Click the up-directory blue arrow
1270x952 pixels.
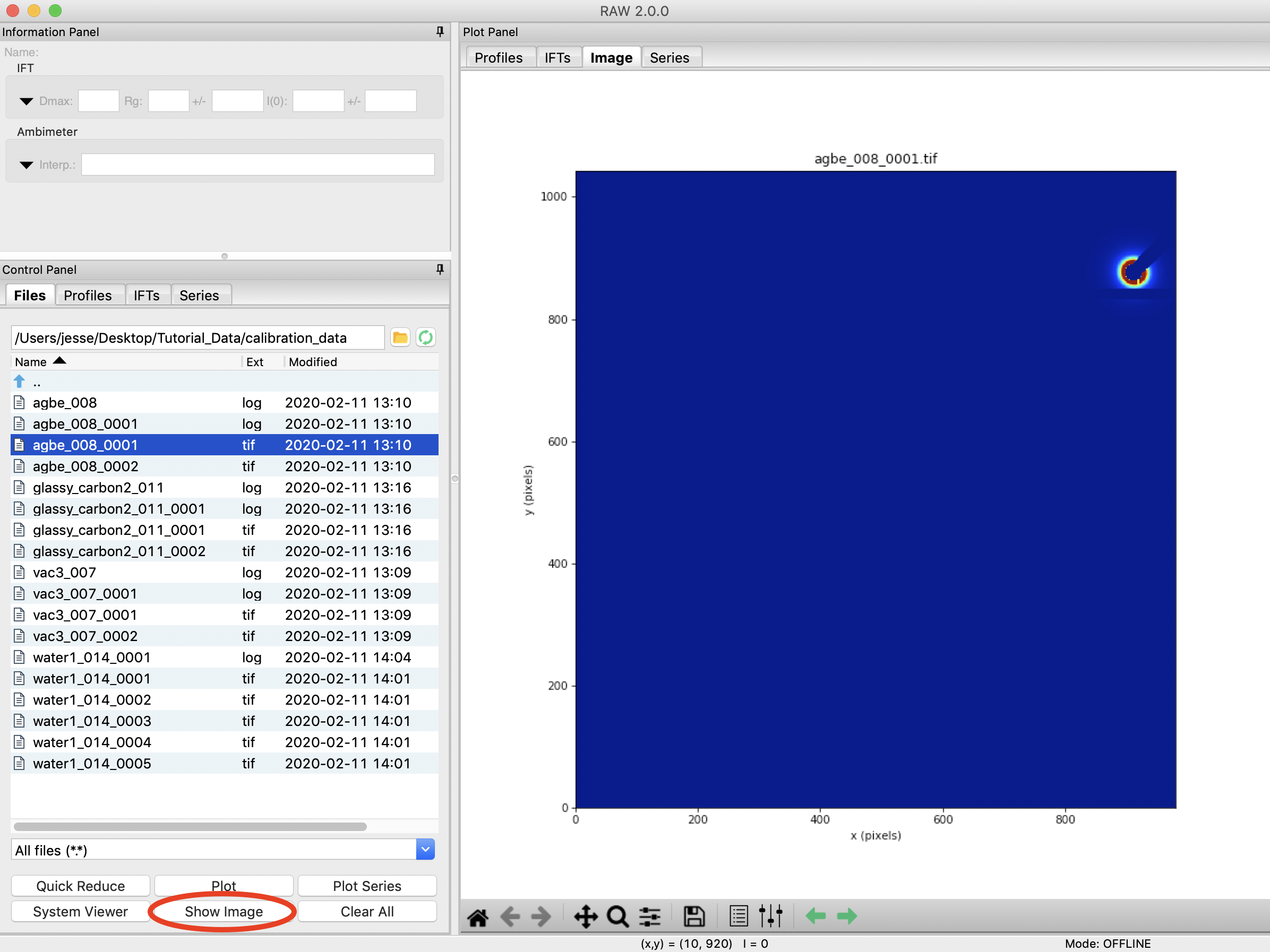[x=19, y=381]
